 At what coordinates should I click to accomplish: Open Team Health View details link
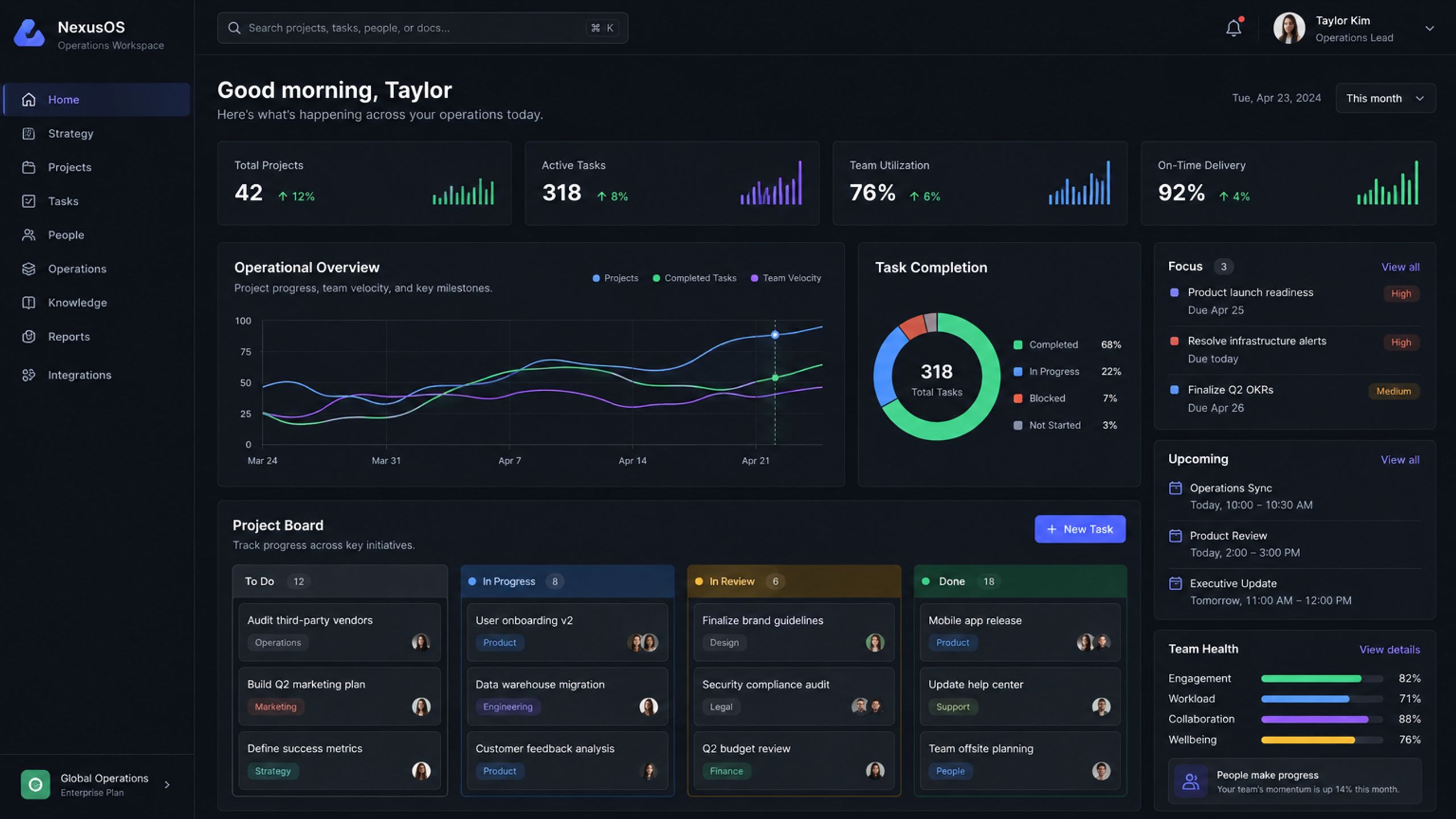1389,650
